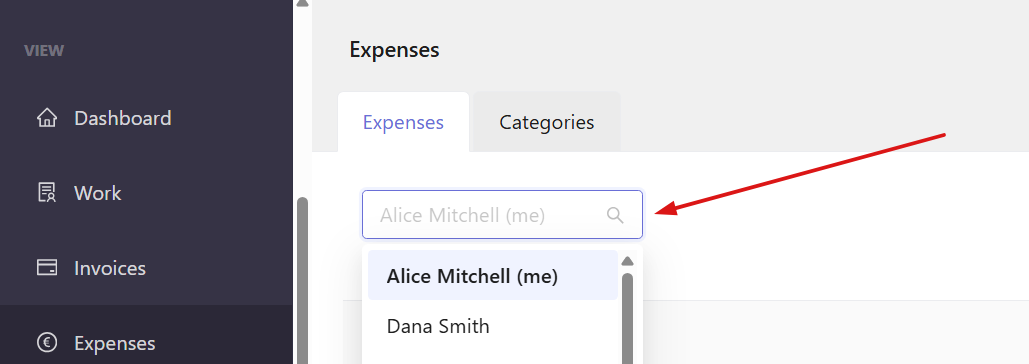This screenshot has width=1029, height=364.
Task: Click the magnifier icon in user search box
Action: tap(615, 215)
